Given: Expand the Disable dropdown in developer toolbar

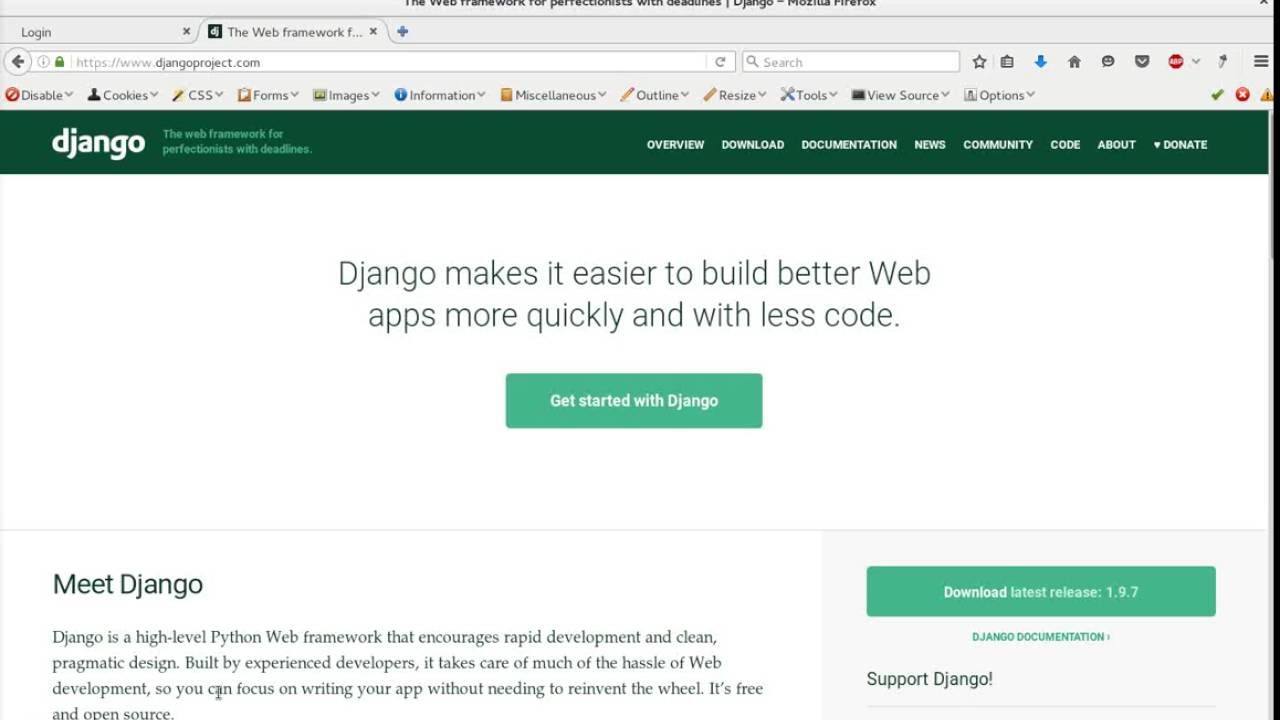Looking at the screenshot, I should (x=39, y=95).
